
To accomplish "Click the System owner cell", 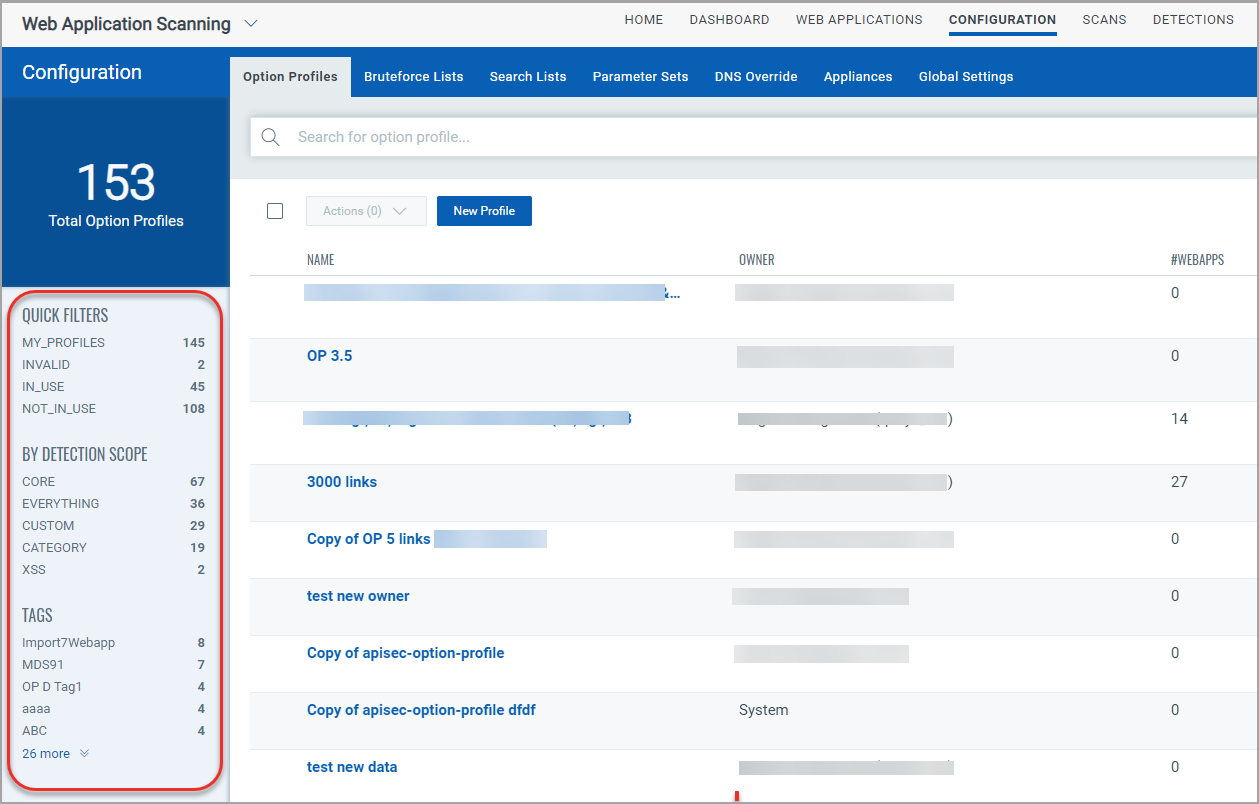I will [764, 710].
